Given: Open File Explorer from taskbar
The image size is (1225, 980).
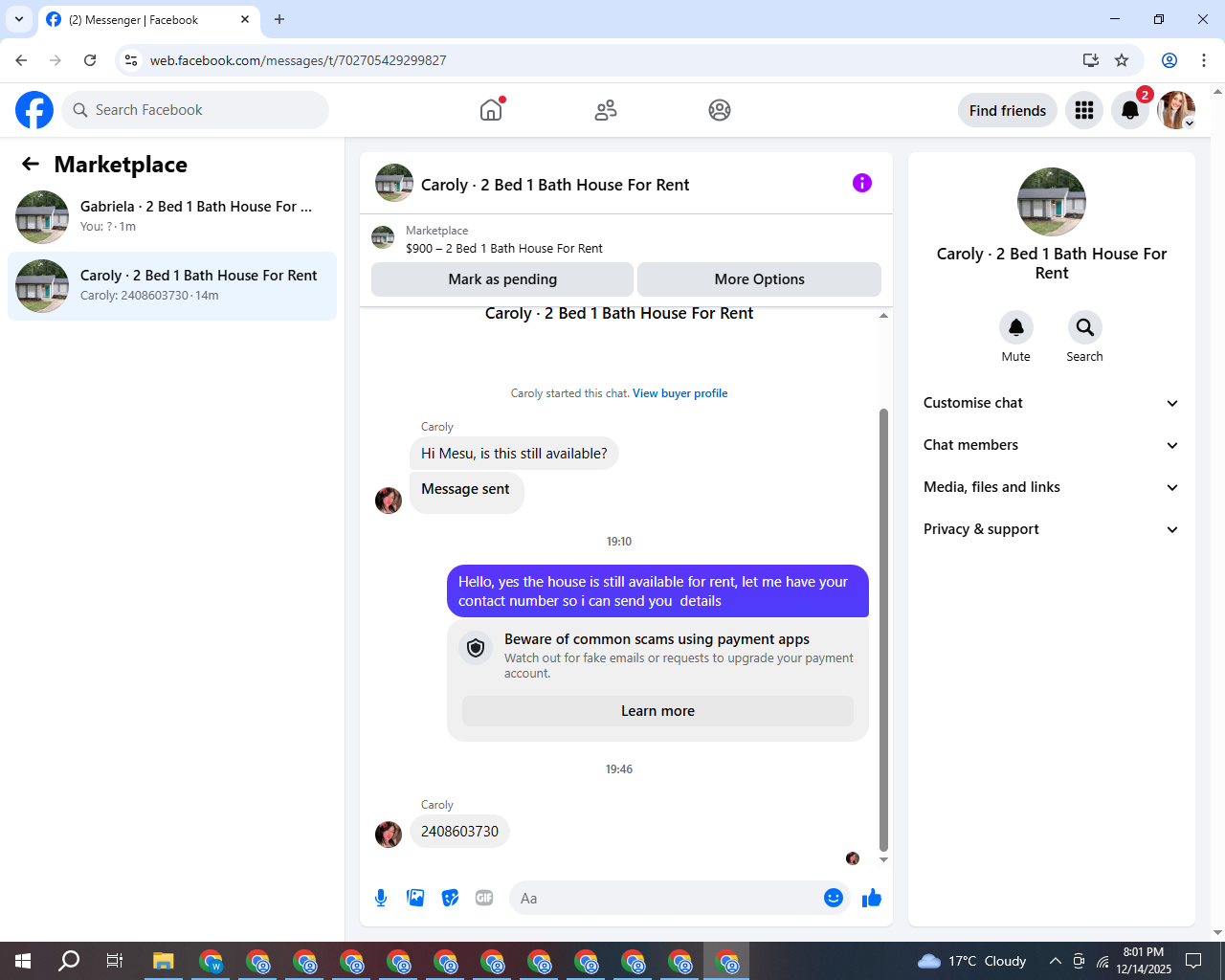Looking at the screenshot, I should tap(164, 961).
